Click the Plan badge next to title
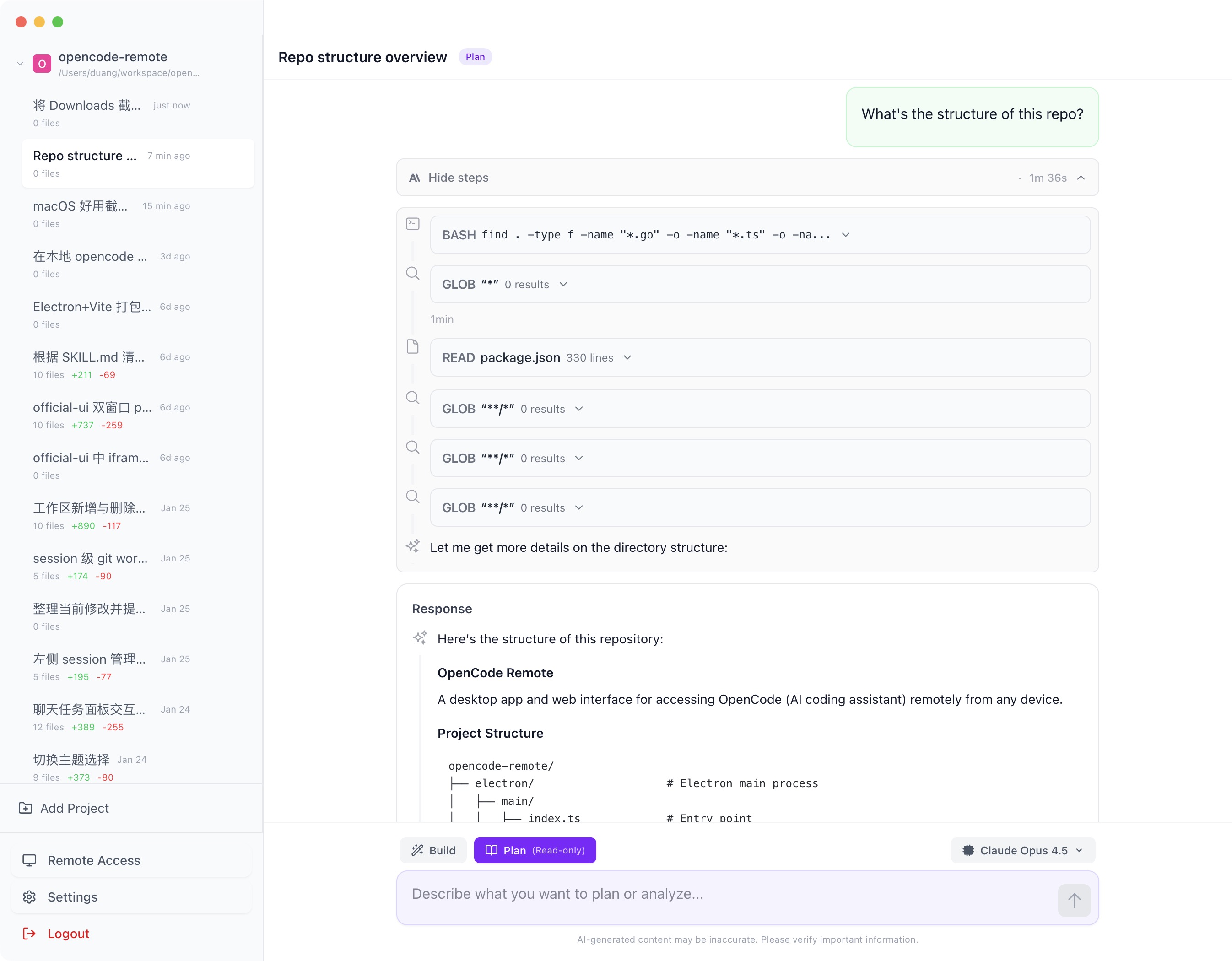Screen dimensions: 1232x961 click(475, 57)
